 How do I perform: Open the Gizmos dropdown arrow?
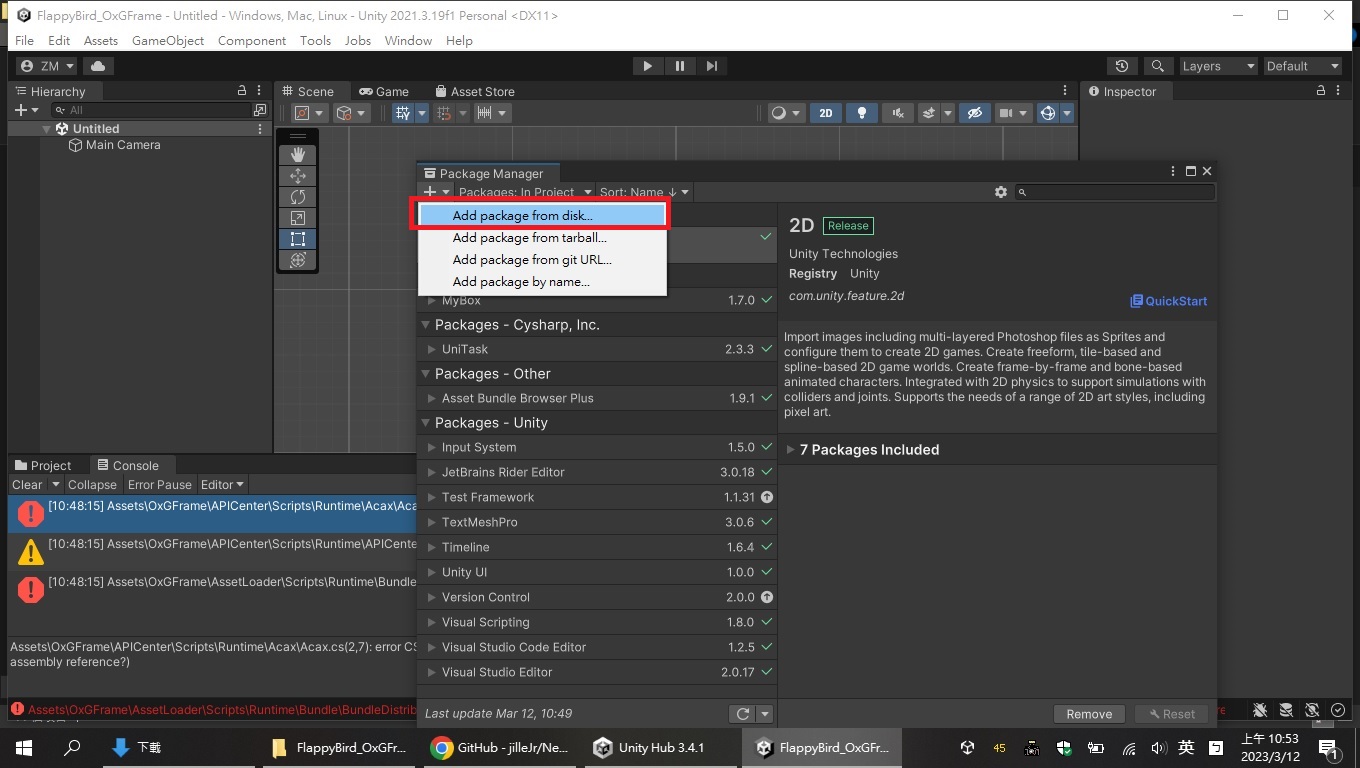click(x=1067, y=113)
